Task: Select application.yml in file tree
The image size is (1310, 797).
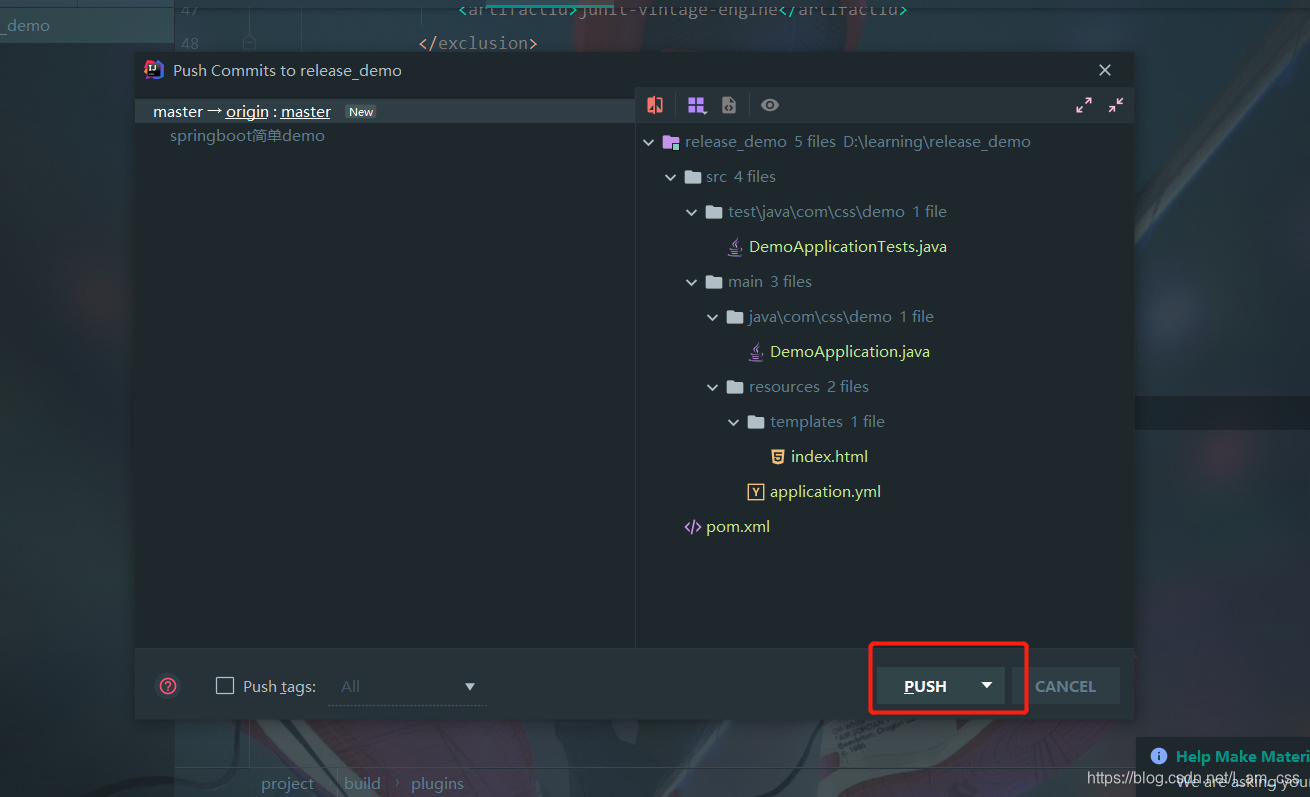Action: click(x=825, y=491)
